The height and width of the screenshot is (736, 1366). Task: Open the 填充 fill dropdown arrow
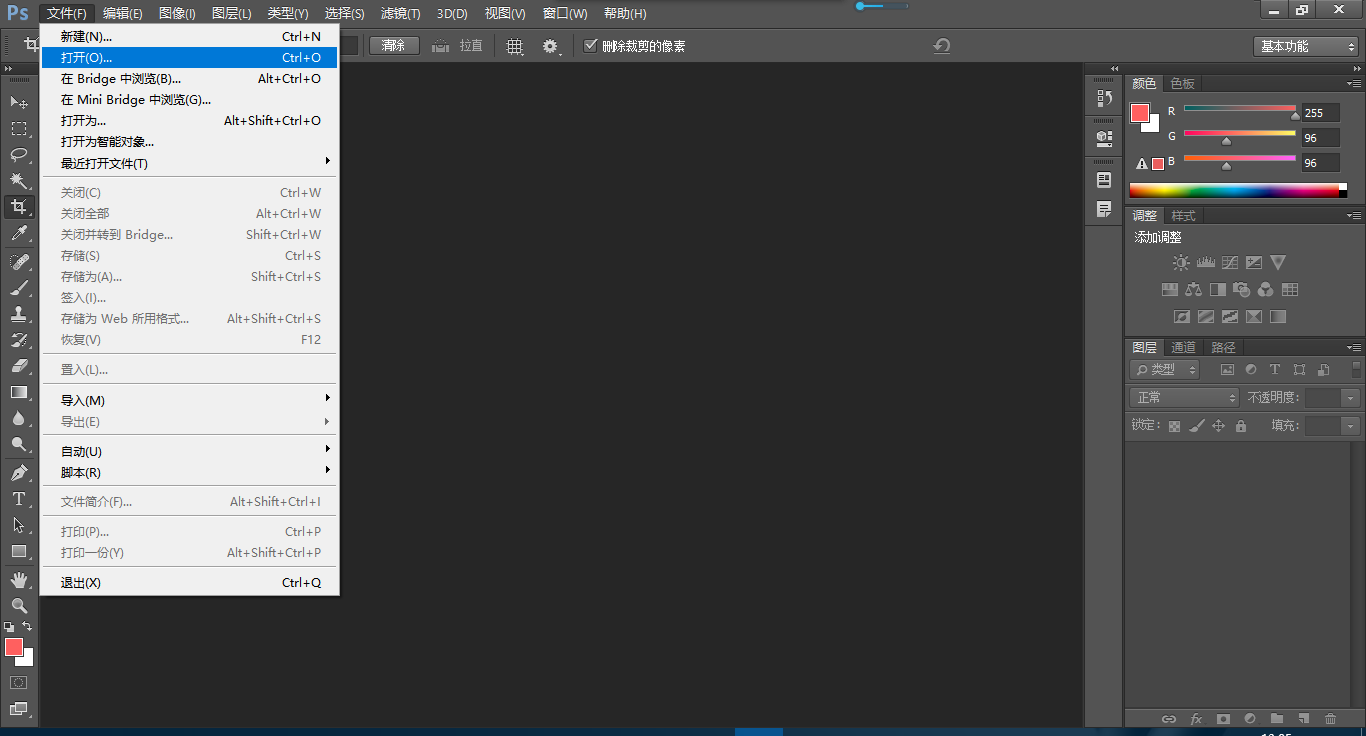click(x=1351, y=426)
